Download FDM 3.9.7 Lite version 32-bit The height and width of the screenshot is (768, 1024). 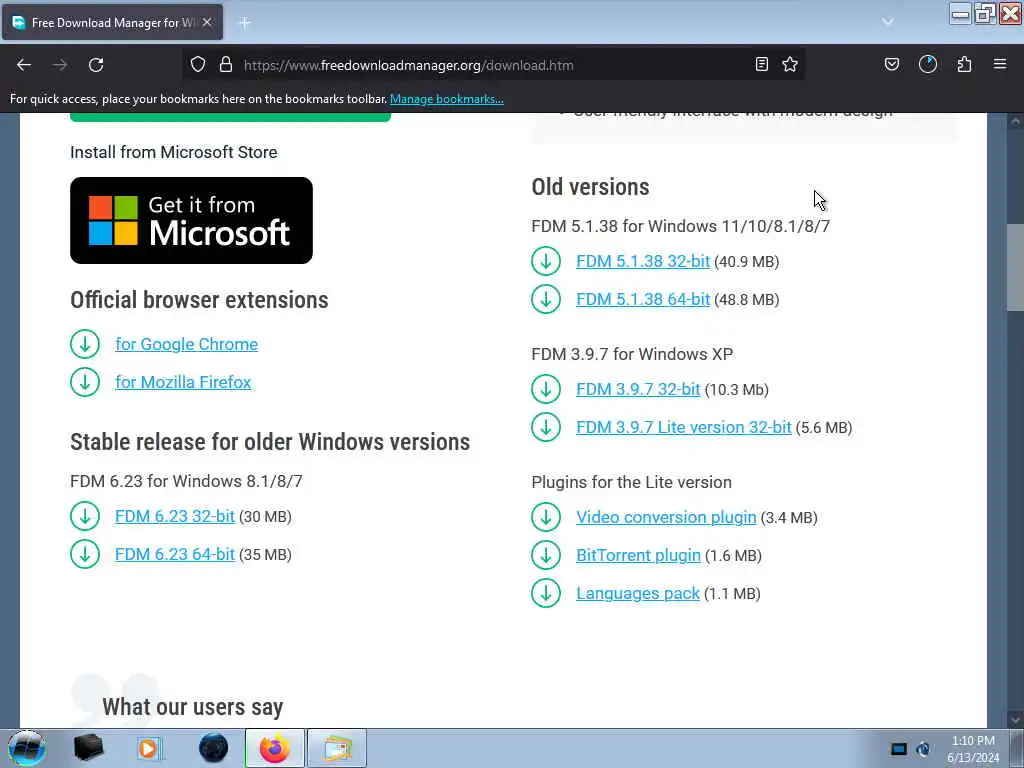pos(684,427)
